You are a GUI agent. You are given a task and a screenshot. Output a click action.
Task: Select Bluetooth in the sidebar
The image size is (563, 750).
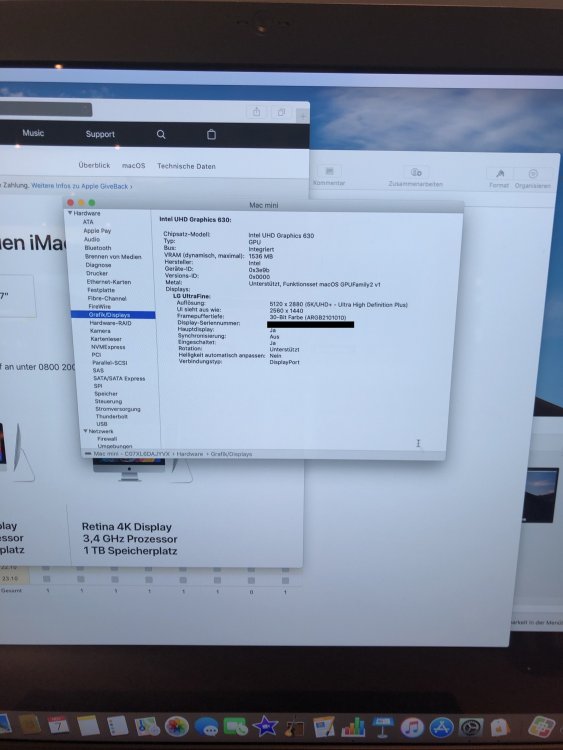98,248
